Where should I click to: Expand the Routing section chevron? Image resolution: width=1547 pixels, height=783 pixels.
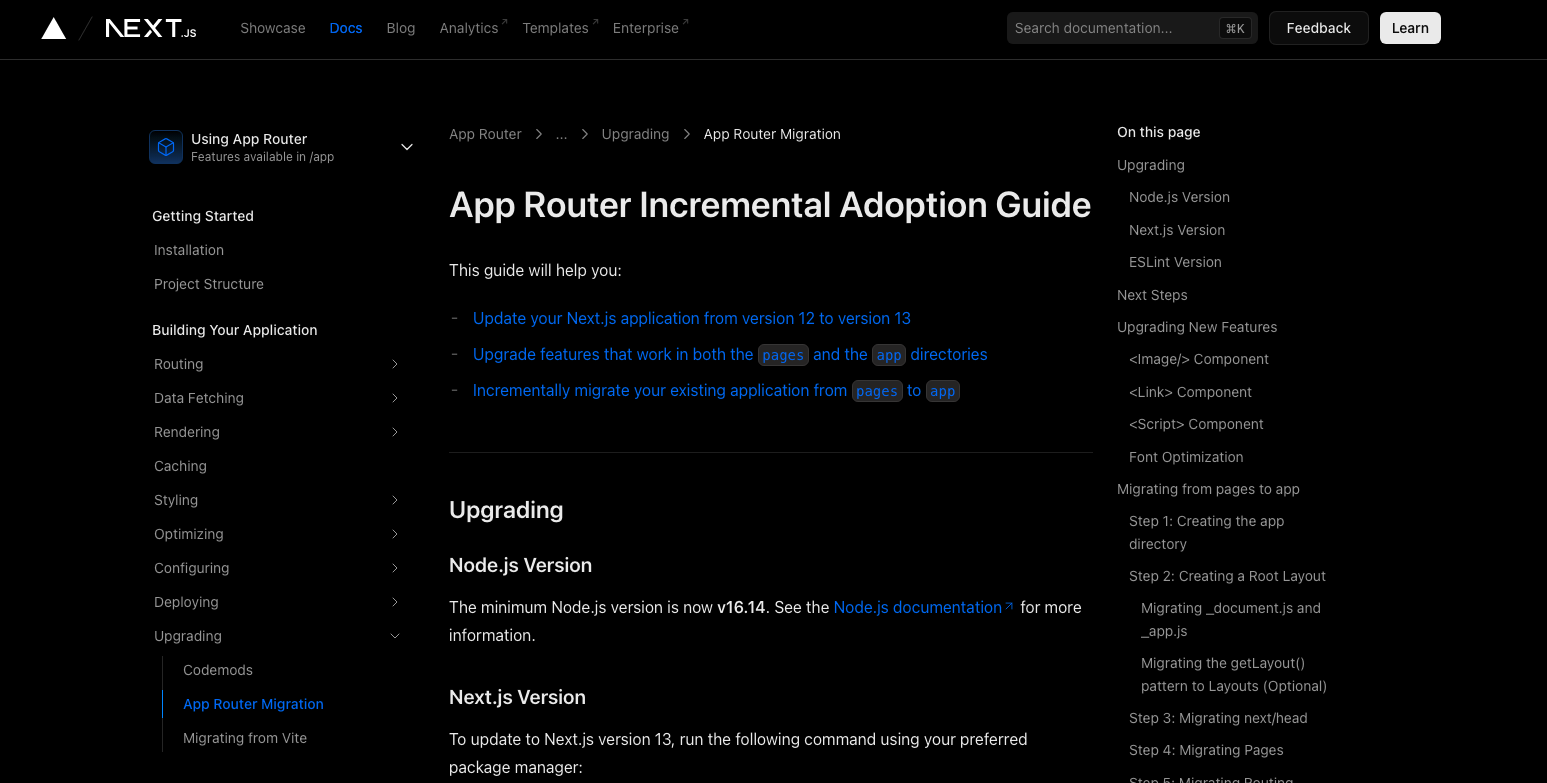tap(395, 364)
